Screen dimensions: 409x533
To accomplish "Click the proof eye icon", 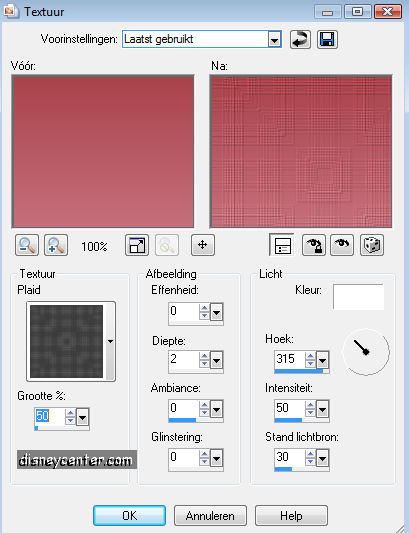I will pyautogui.click(x=342, y=245).
